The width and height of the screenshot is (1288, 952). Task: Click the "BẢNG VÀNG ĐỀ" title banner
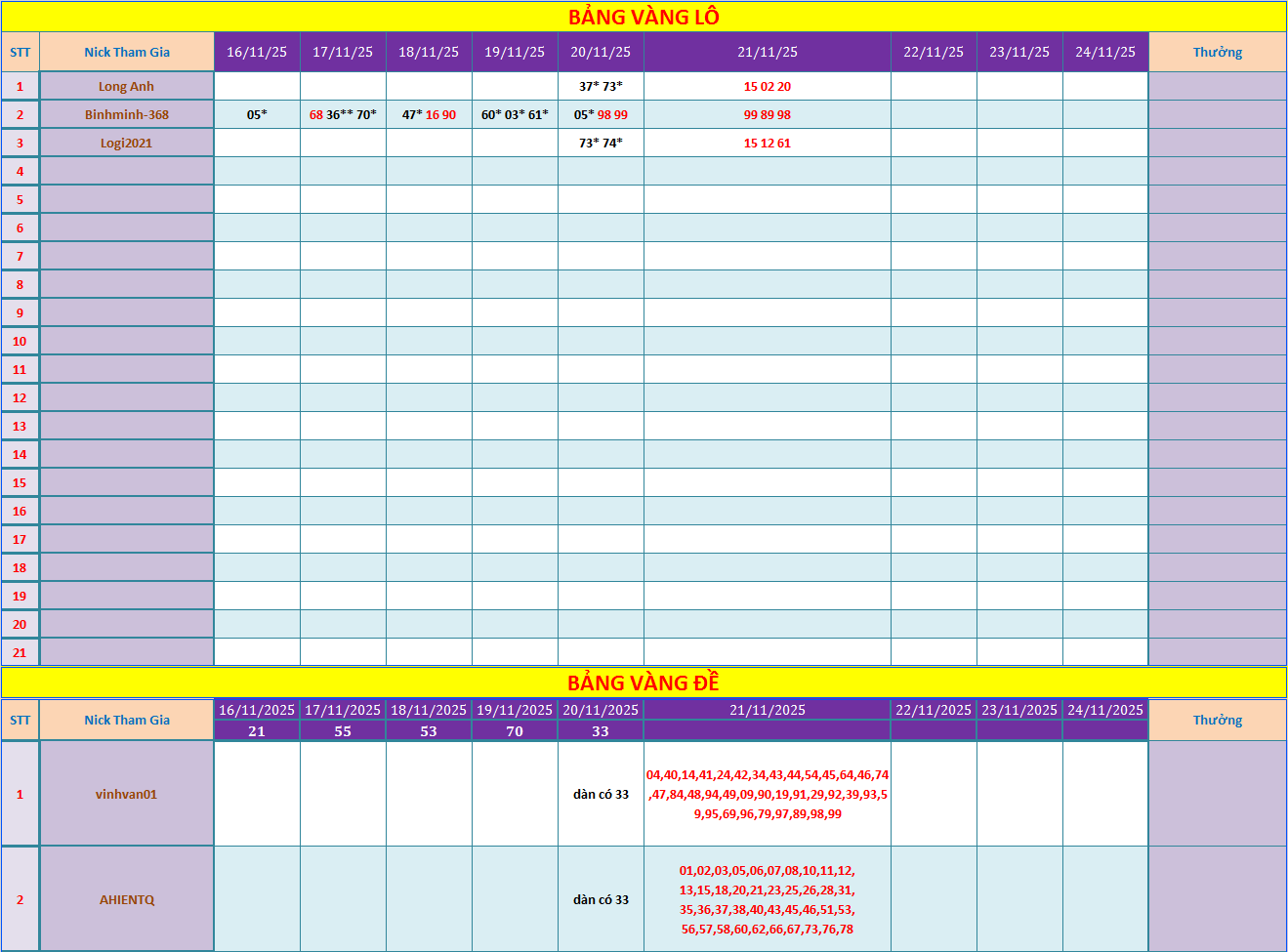644,683
